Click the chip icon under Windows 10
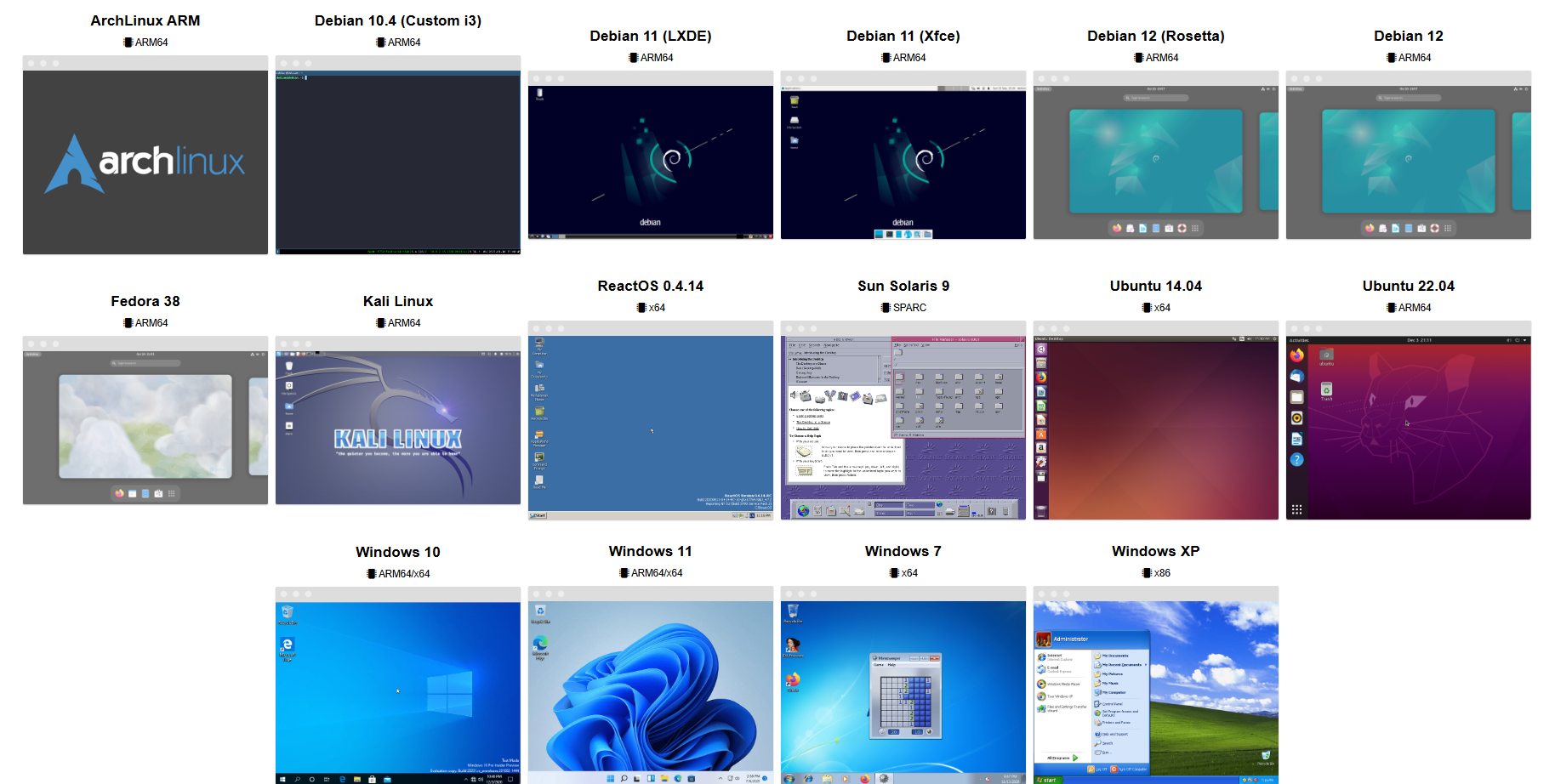This screenshot has height=784, width=1555. pyautogui.click(x=371, y=574)
